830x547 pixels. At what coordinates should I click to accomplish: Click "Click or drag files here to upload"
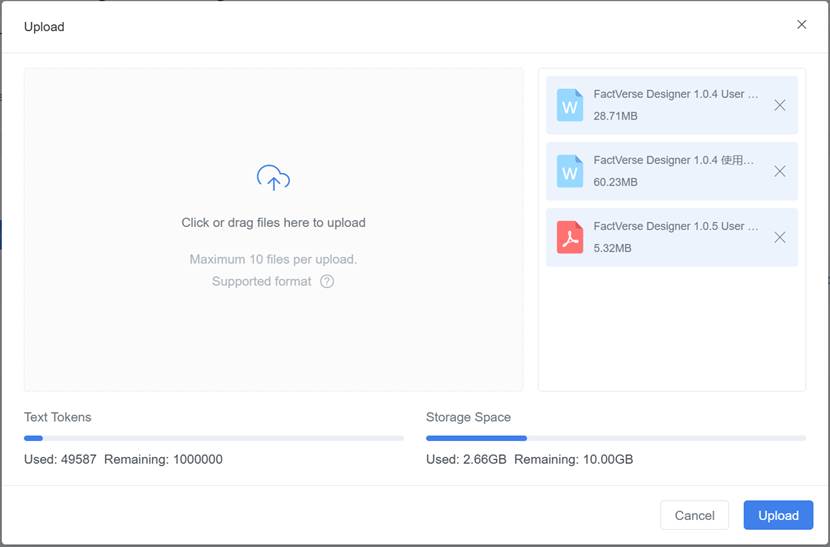pos(273,223)
